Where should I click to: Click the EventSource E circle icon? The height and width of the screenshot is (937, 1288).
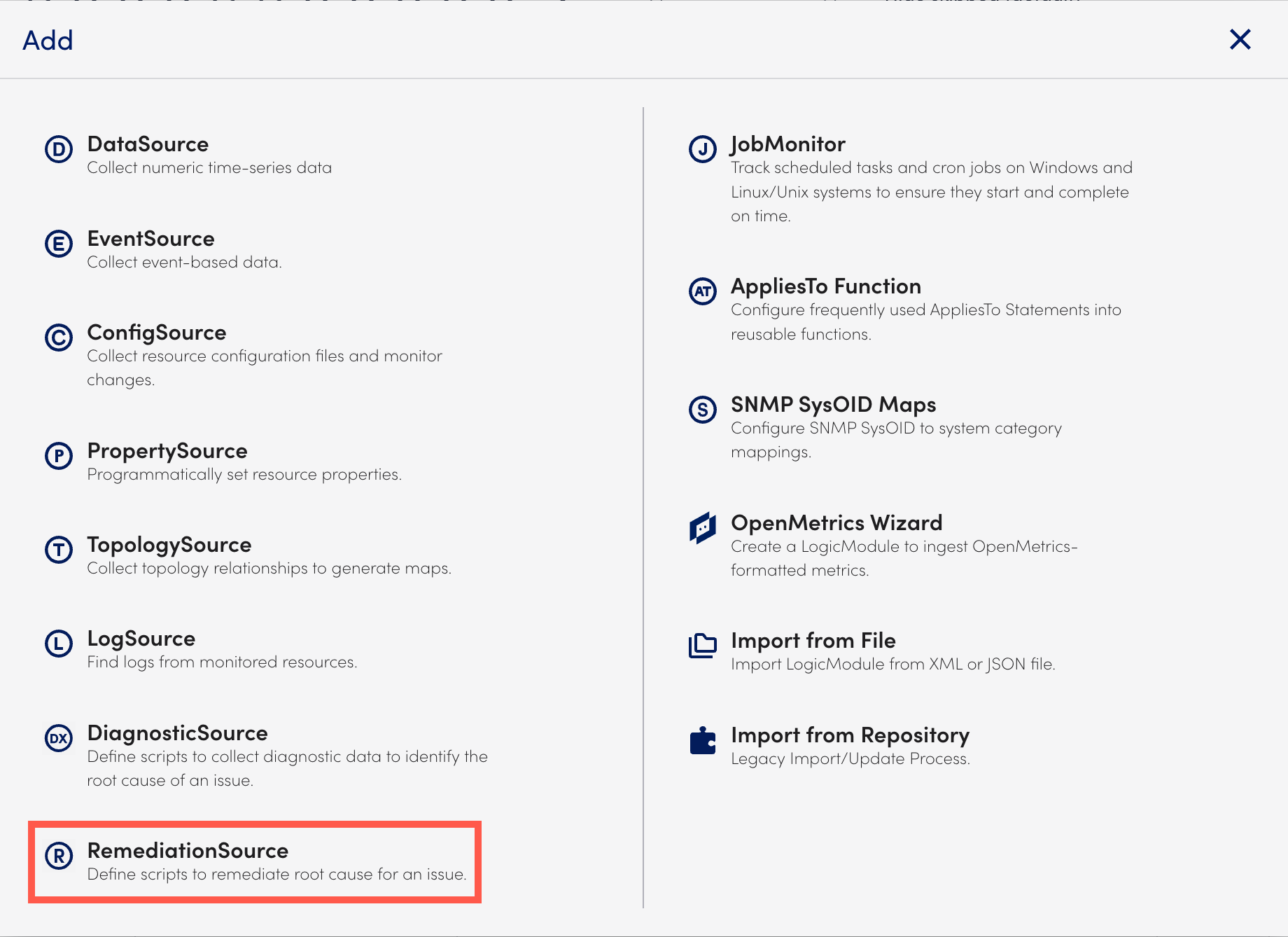[x=59, y=244]
